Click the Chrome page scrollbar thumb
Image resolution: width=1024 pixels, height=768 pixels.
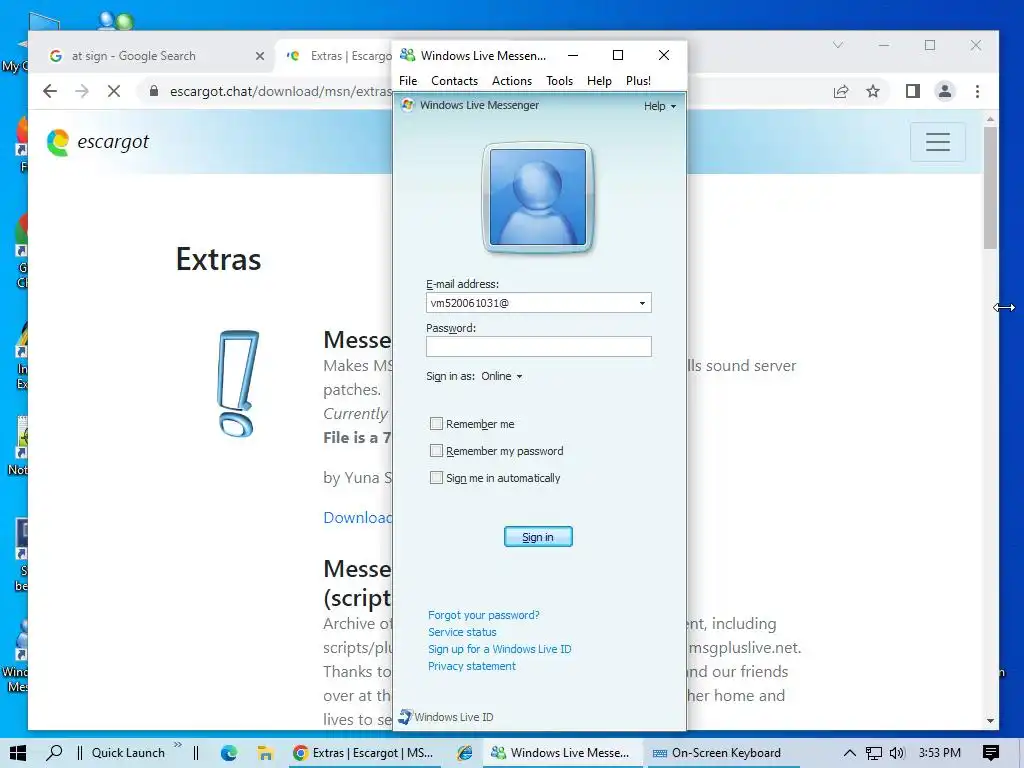click(990, 188)
